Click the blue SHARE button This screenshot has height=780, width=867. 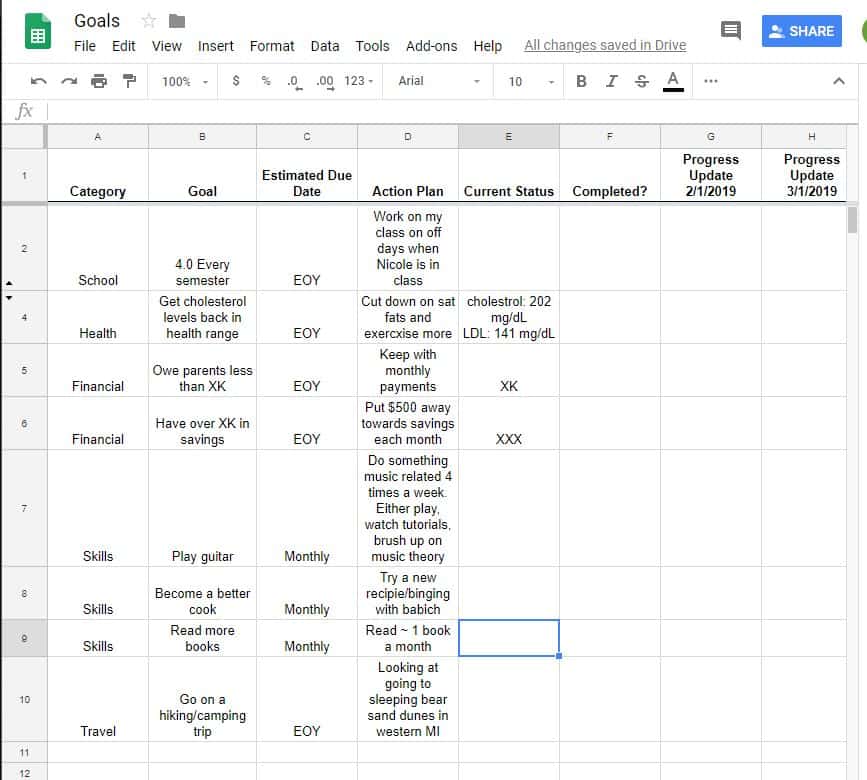click(x=801, y=31)
